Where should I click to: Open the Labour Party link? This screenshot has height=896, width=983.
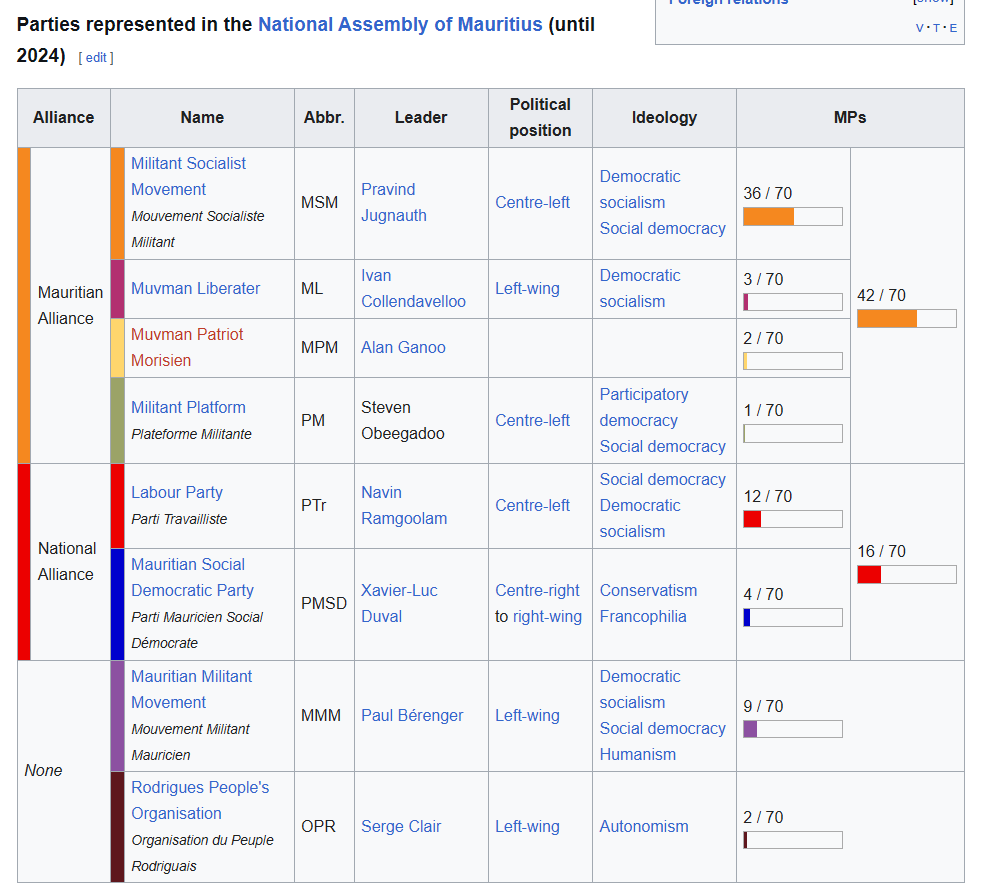tap(176, 492)
